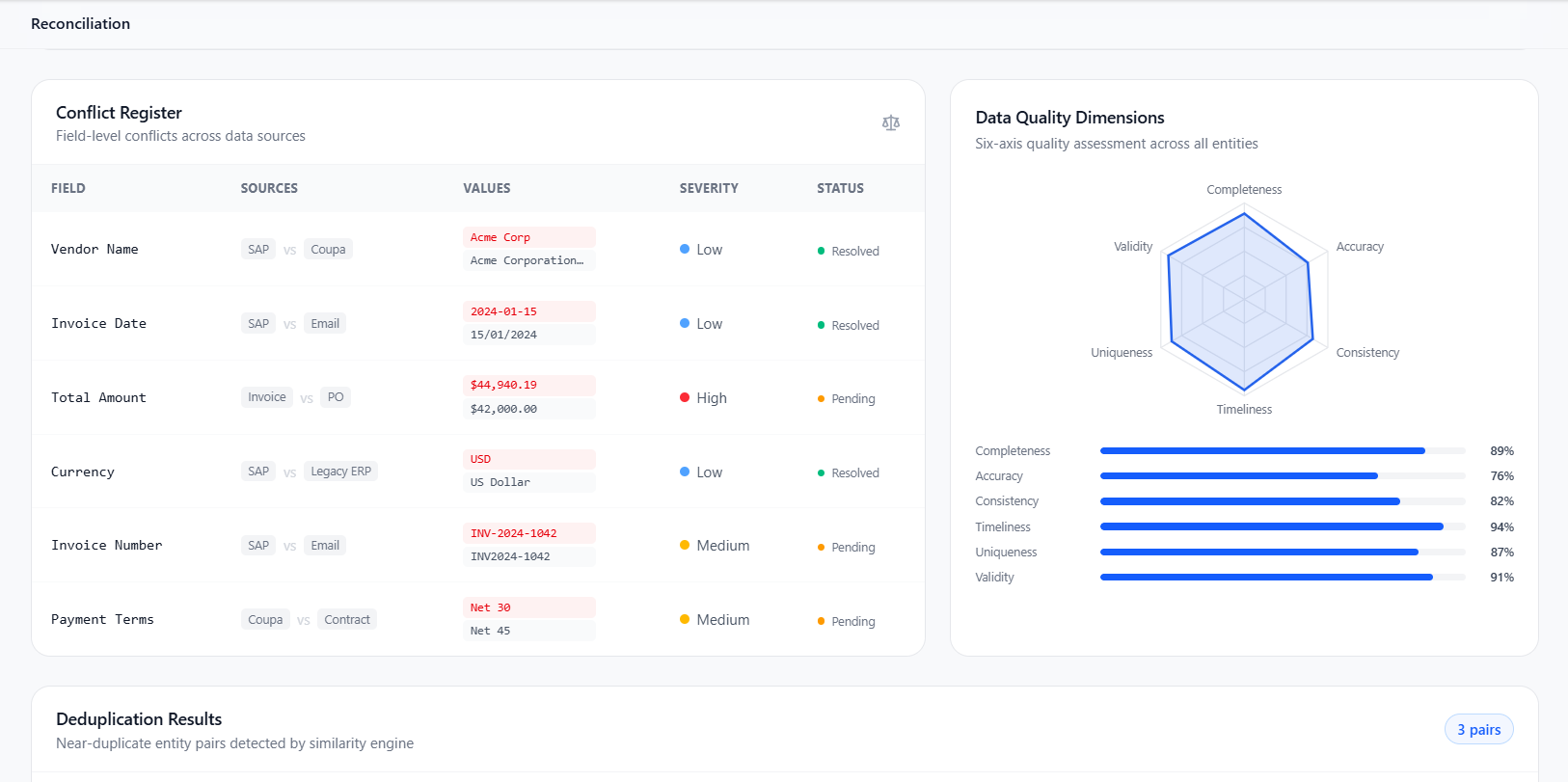Select the Currency field cell
The height and width of the screenshot is (782, 1568).
[x=83, y=472]
